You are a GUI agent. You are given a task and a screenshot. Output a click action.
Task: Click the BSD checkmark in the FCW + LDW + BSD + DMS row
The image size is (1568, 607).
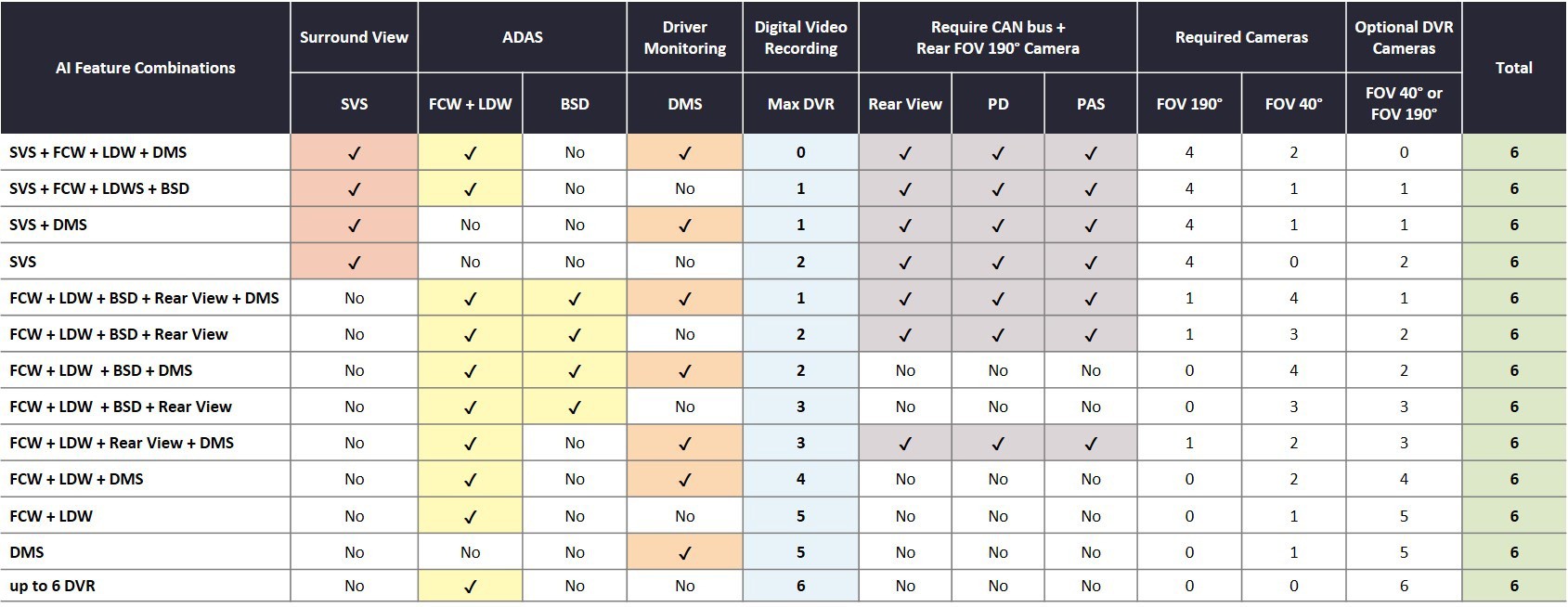click(575, 371)
